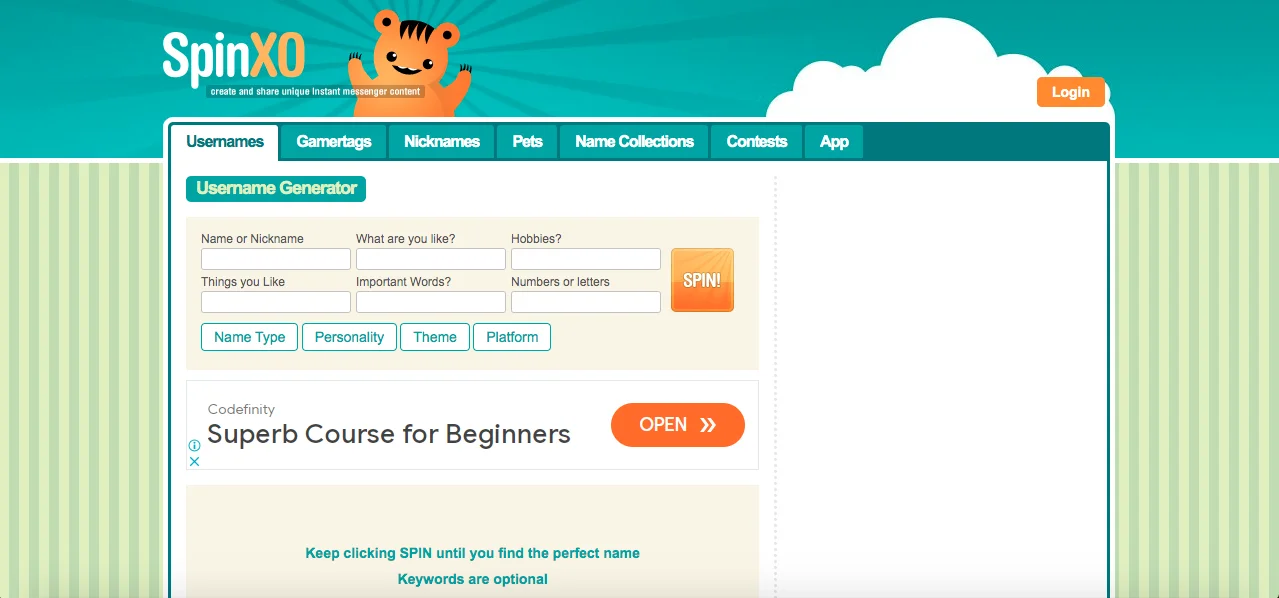The height and width of the screenshot is (598, 1279).
Task: Click the Hobbies input field
Action: click(586, 259)
